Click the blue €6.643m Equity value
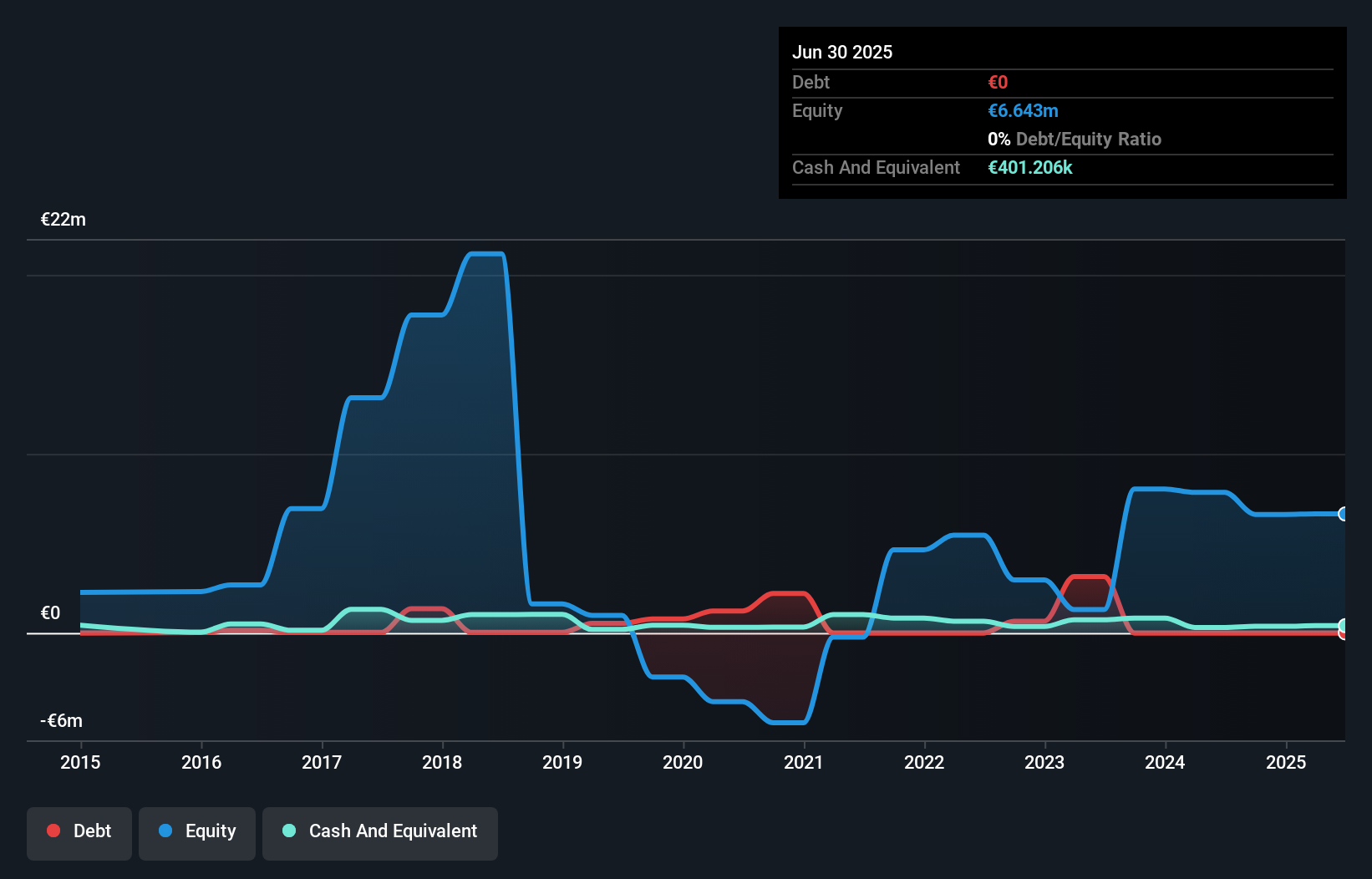Viewport: 1372px width, 879px height. [1023, 110]
